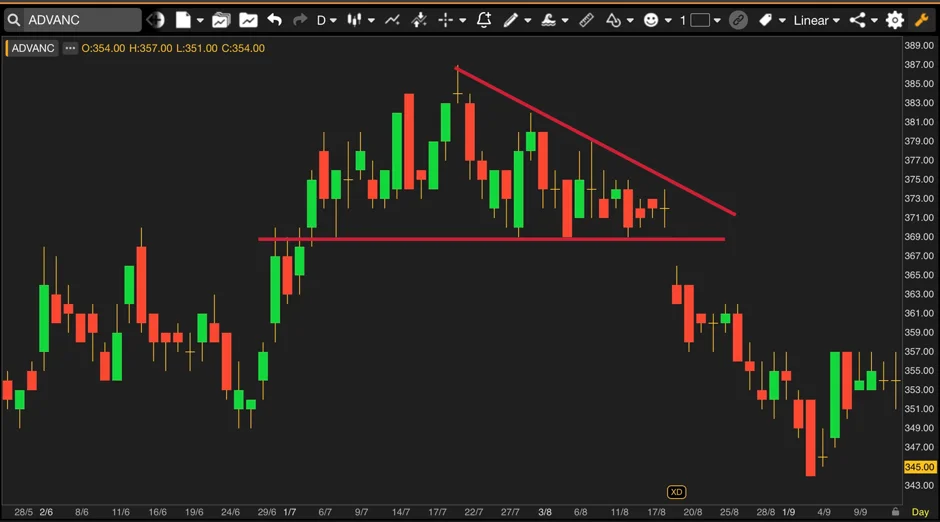Viewport: 940px width, 522px height.
Task: Click the new chart page icon
Action: [183, 20]
